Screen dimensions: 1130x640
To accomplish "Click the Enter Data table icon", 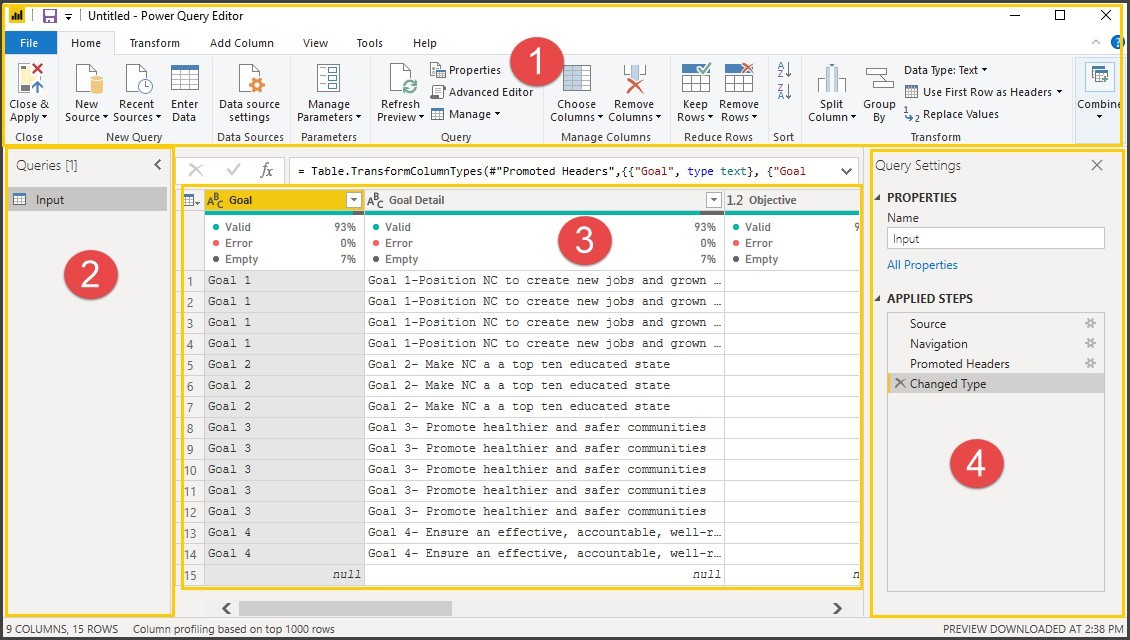I will (184, 78).
